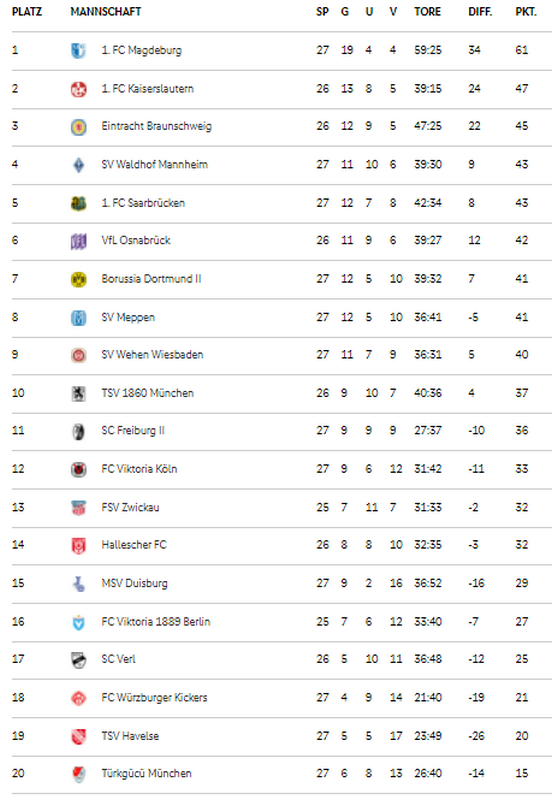The image size is (552, 800).
Task: Click the SV Waldhof Mannheim diamond crest
Action: click(78, 165)
